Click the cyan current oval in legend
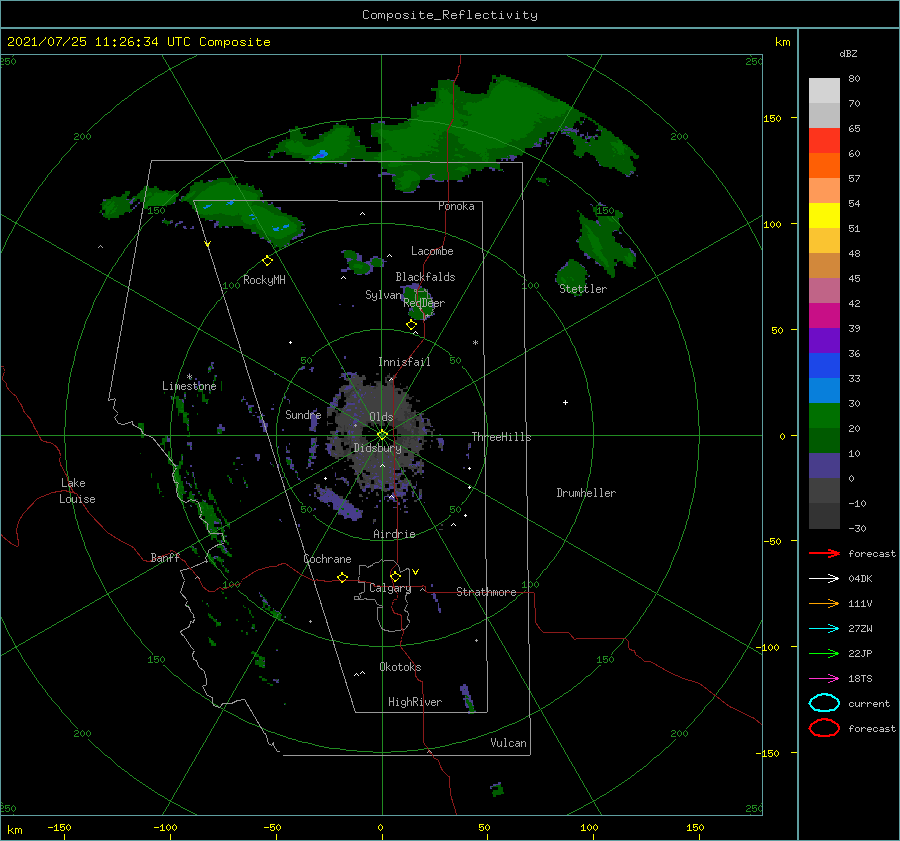 coord(824,703)
